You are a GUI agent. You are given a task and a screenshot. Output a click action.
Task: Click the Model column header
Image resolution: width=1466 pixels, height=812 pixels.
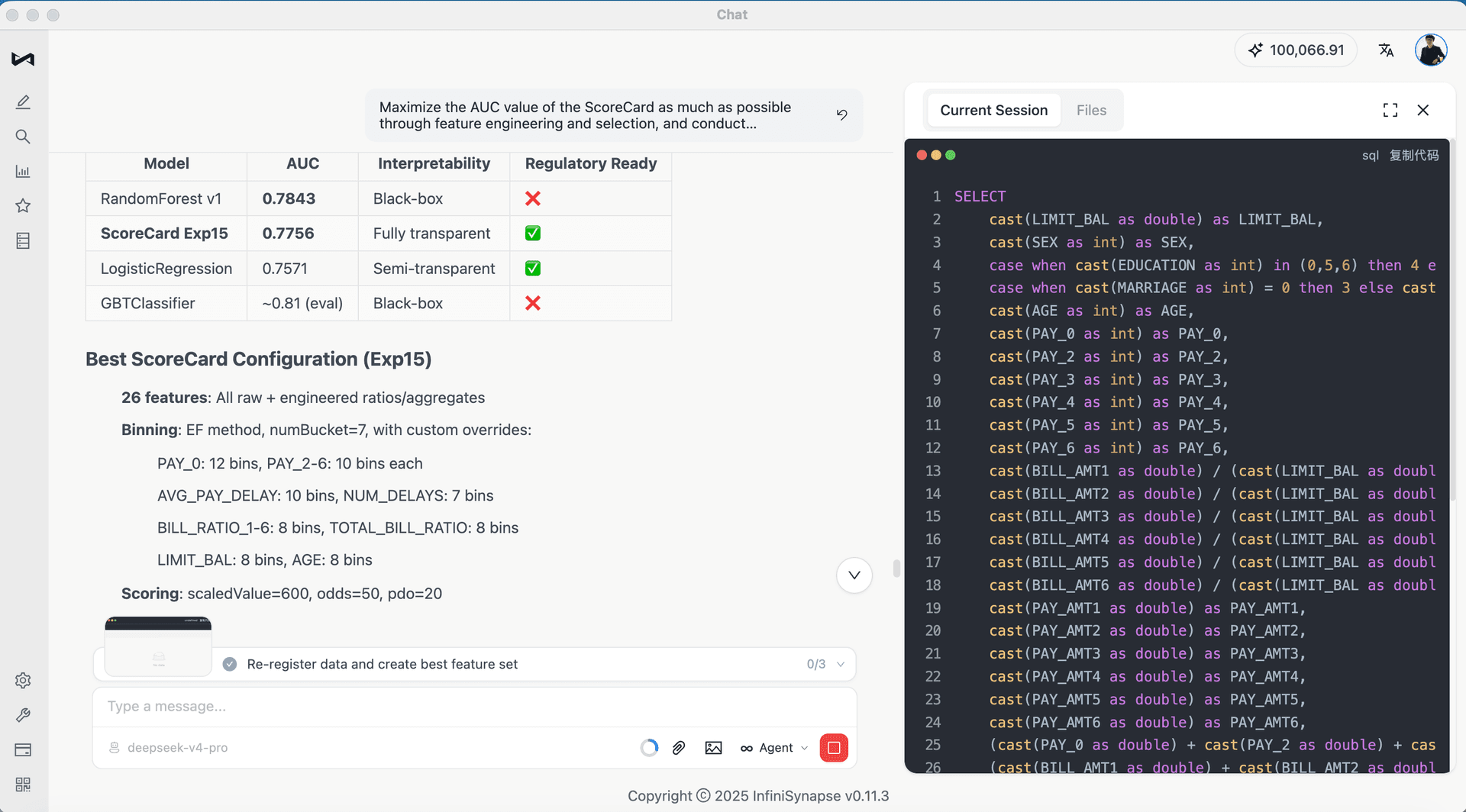pyautogui.click(x=166, y=163)
